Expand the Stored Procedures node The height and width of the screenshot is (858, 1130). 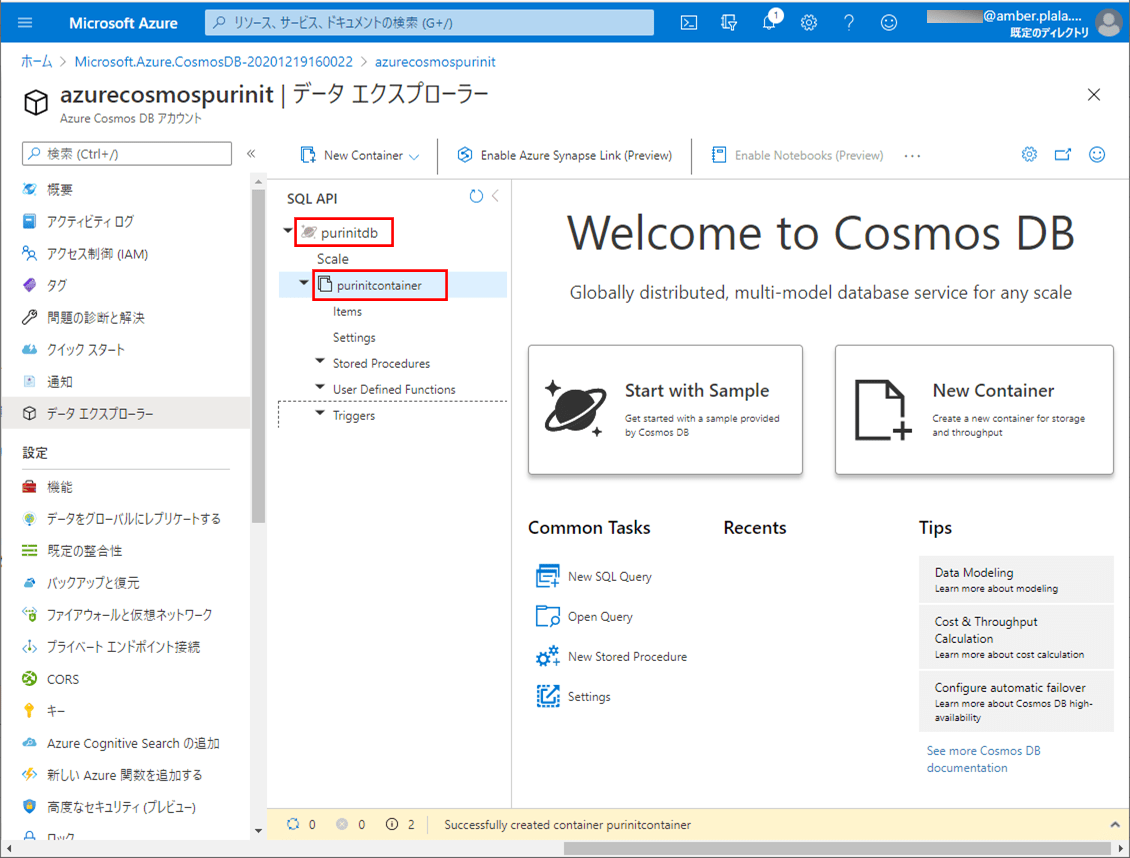pyautogui.click(x=320, y=362)
